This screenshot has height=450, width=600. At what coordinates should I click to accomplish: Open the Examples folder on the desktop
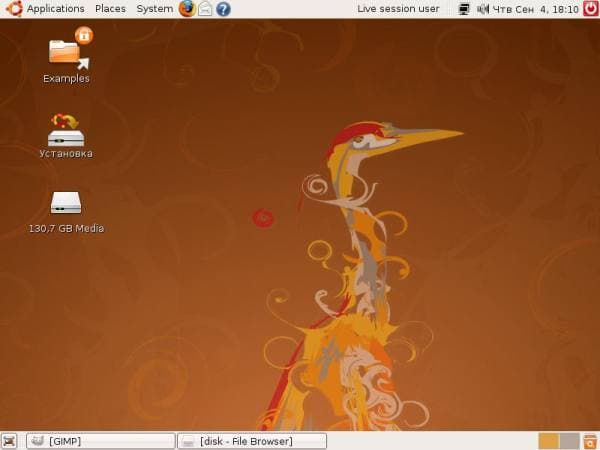tap(69, 49)
